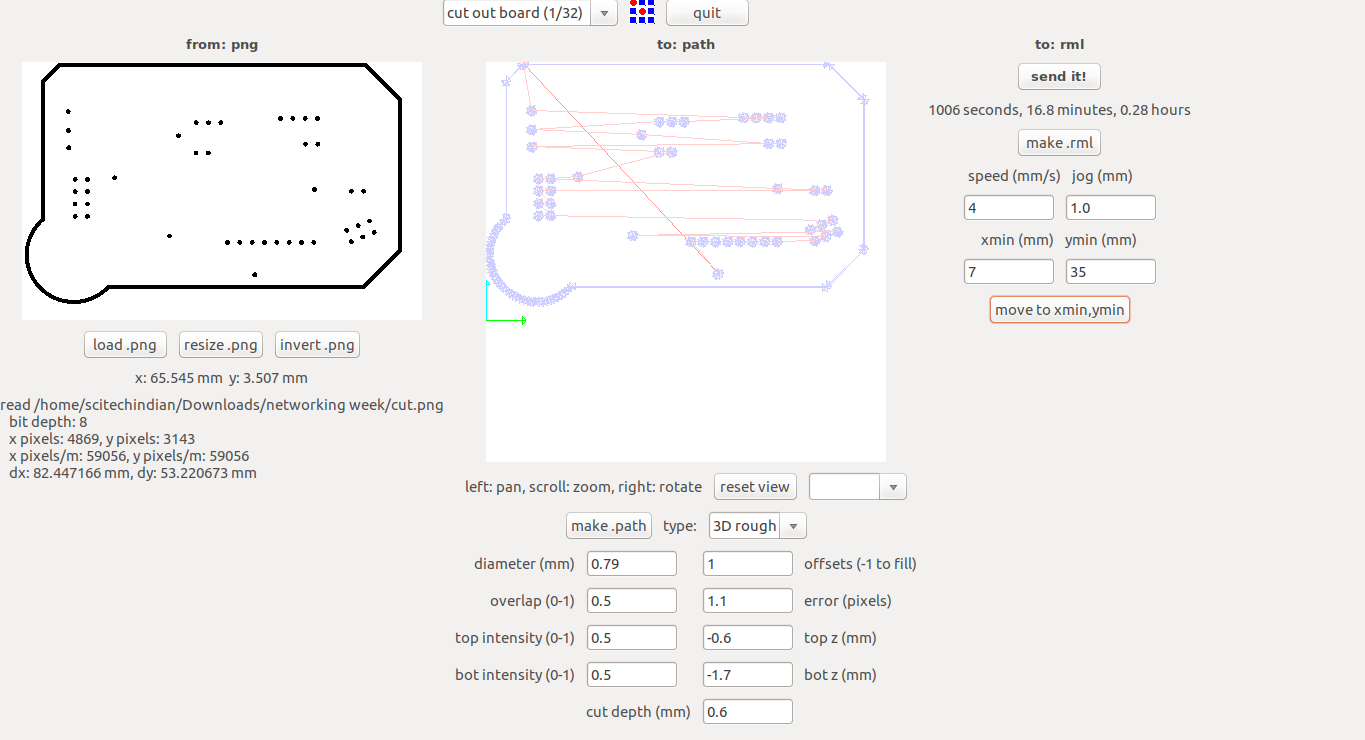
Task: Click the toolpath preview canvas
Action: pos(685,380)
